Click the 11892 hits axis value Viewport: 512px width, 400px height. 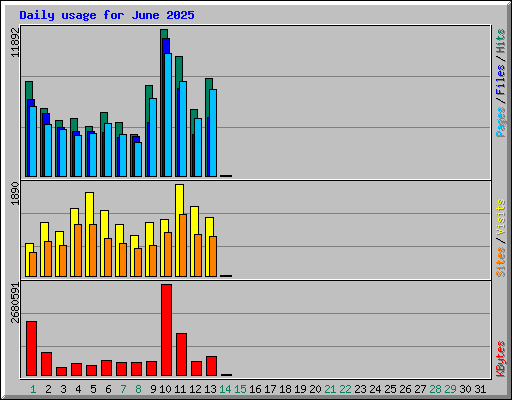[x=16, y=43]
